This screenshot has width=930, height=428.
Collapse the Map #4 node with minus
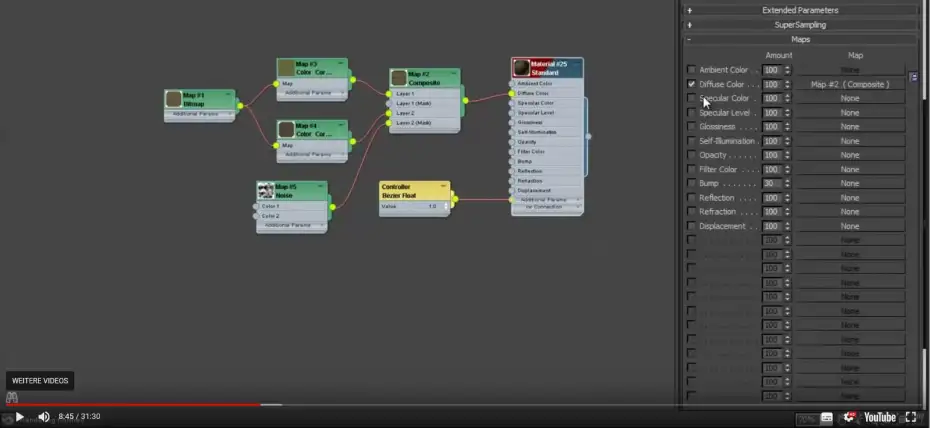tap(341, 125)
